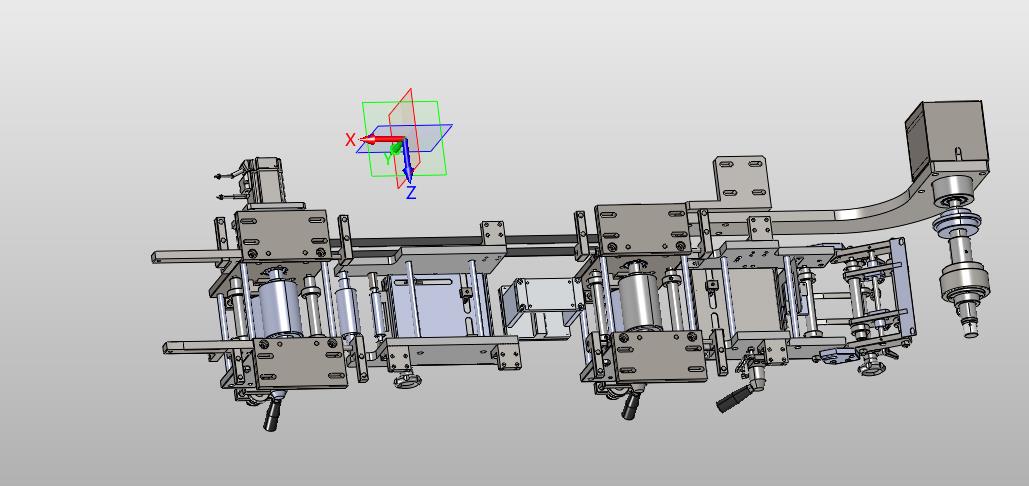Select the lower coupling on the vertical shaft
1029x486 pixels.
[964, 285]
